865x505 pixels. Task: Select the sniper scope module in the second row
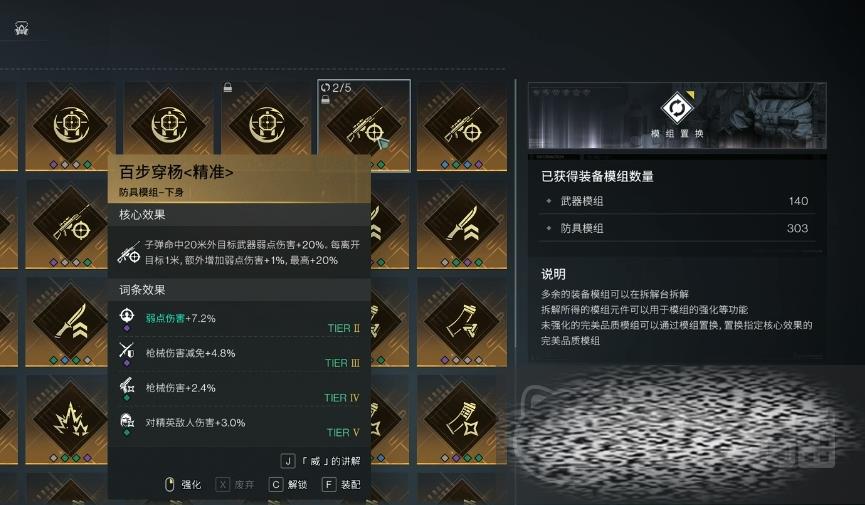pyautogui.click(x=70, y=224)
